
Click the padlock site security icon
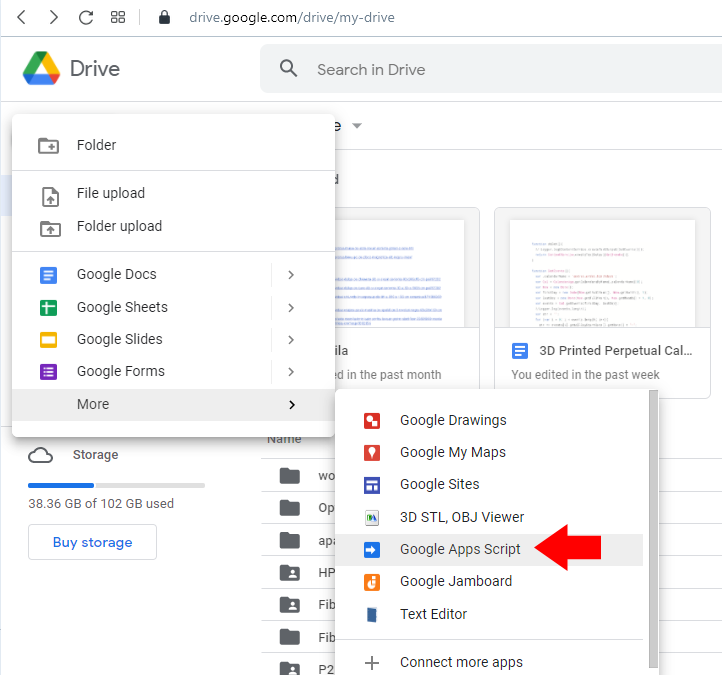tap(164, 17)
